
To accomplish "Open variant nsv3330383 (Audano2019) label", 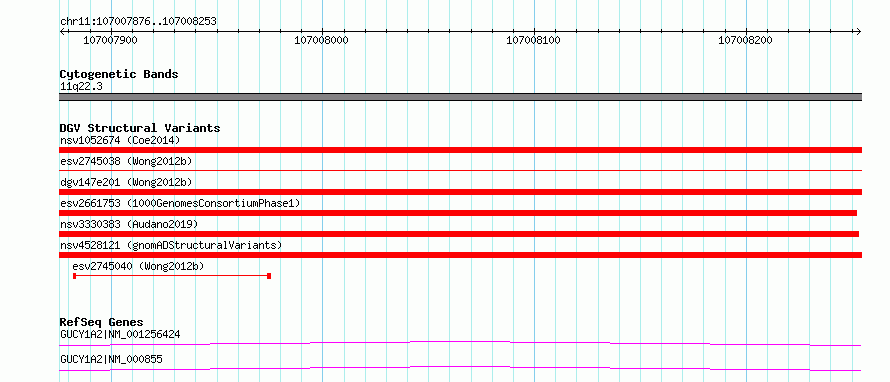I will pyautogui.click(x=129, y=224).
